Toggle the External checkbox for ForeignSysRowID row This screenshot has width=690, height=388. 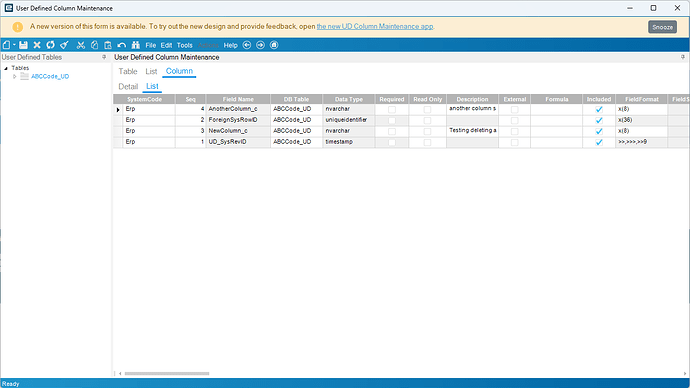click(514, 120)
